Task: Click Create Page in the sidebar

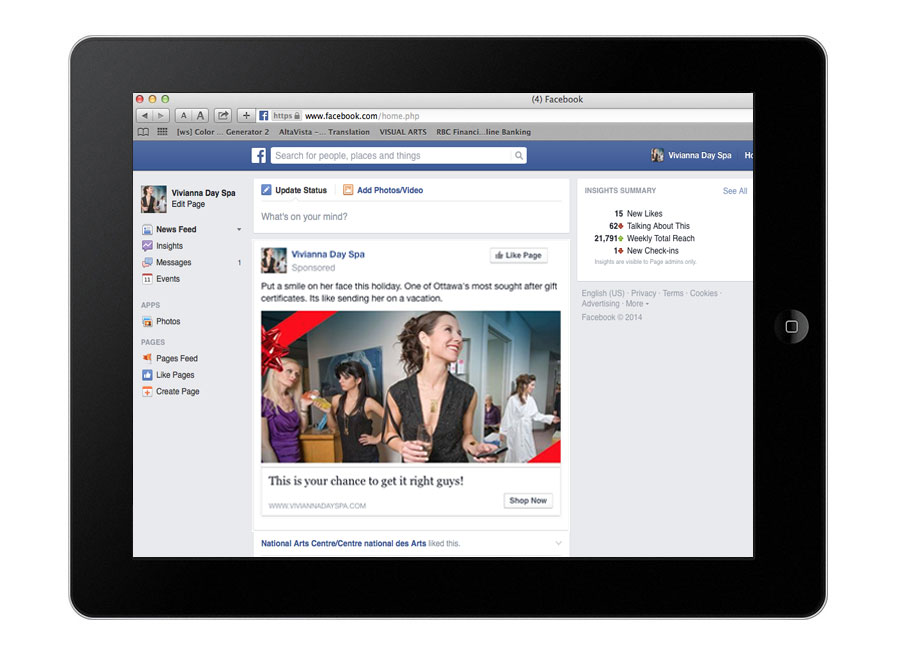Action: point(177,392)
